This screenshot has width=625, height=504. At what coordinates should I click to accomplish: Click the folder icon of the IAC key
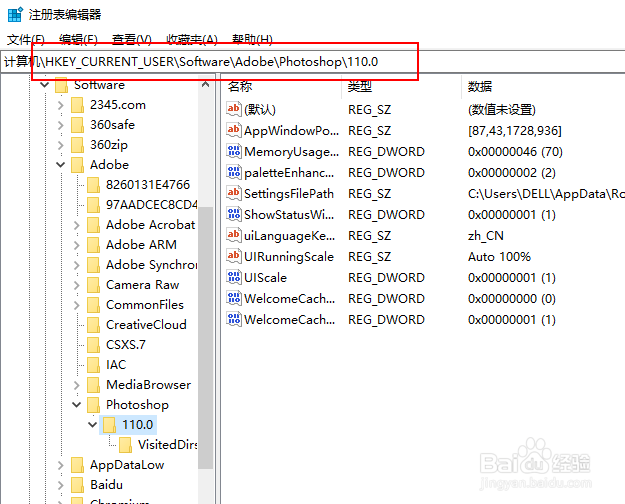93,364
